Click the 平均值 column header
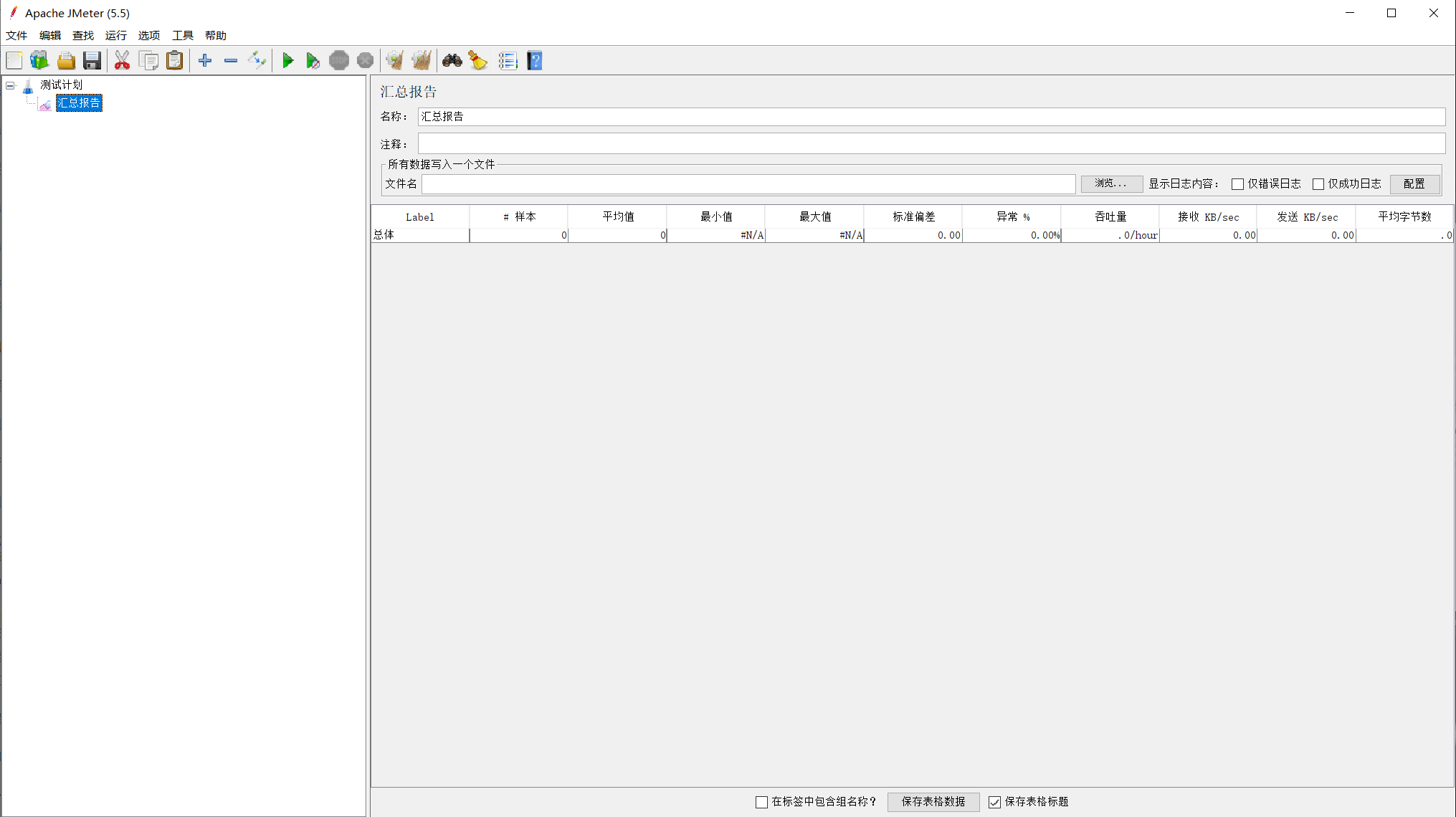Image resolution: width=1456 pixels, height=817 pixels. pyautogui.click(x=618, y=216)
